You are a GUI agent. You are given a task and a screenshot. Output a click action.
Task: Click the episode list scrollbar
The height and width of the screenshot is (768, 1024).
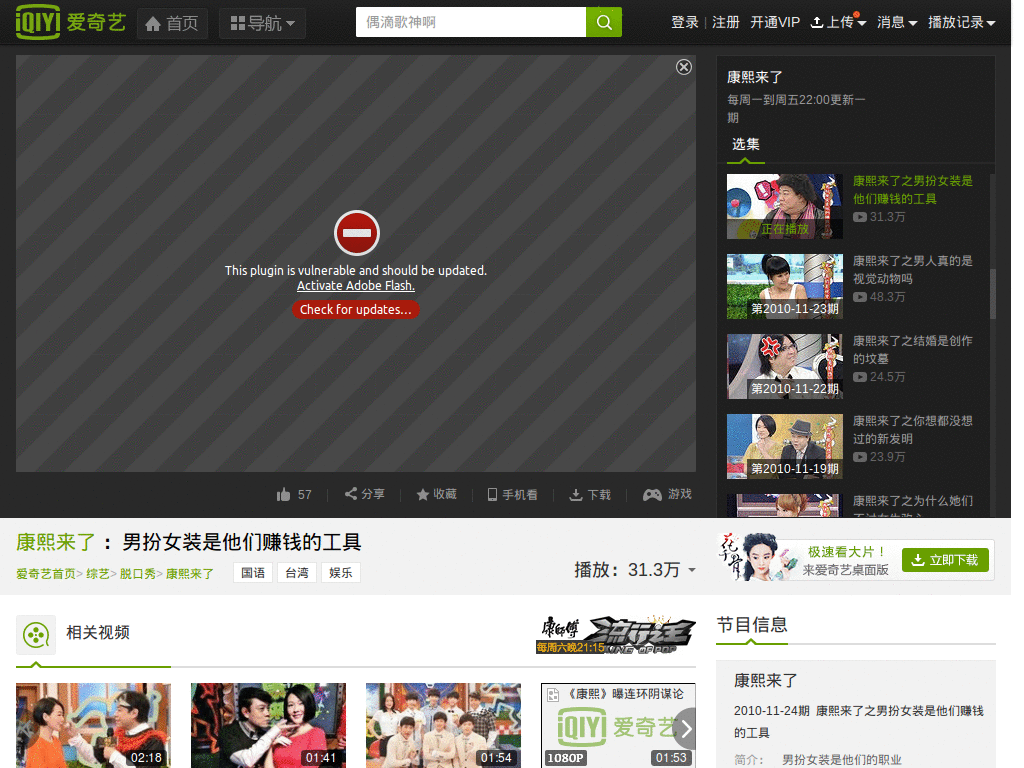(993, 294)
